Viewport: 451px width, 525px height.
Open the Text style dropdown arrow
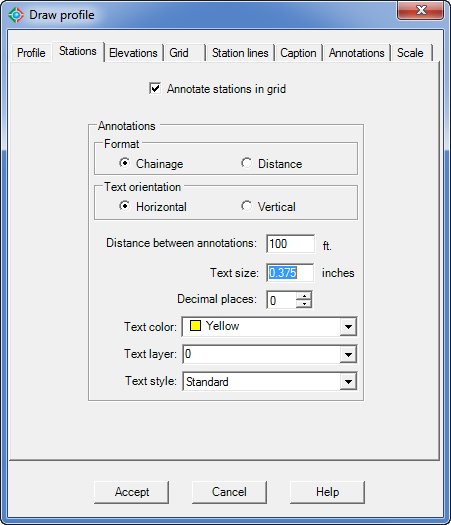(348, 382)
